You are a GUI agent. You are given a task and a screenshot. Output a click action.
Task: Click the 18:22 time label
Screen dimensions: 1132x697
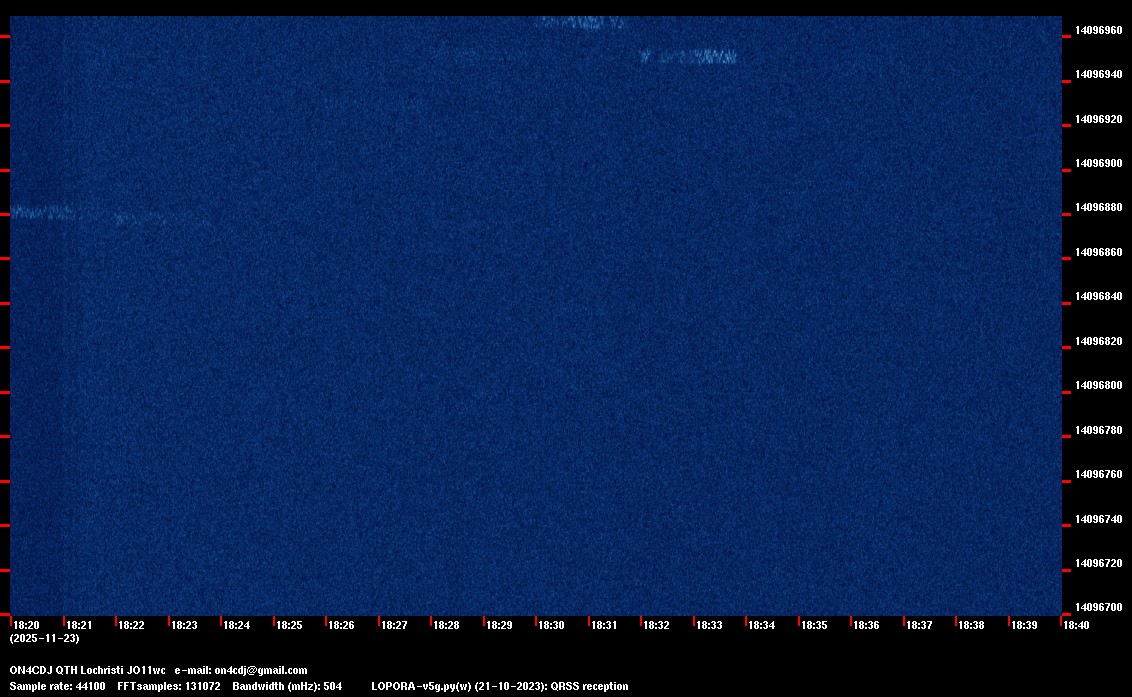pos(131,625)
